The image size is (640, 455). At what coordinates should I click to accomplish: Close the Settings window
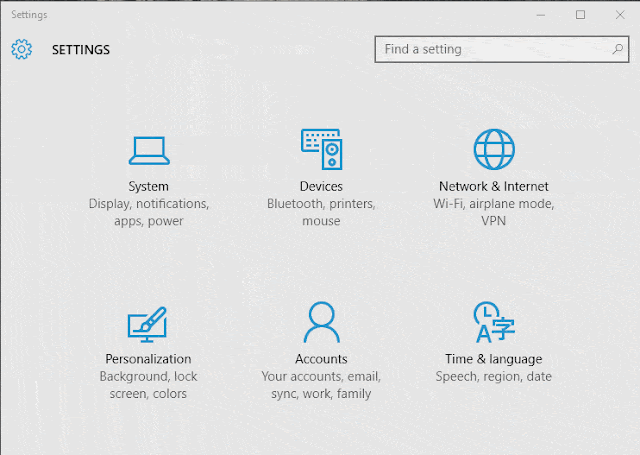(620, 15)
